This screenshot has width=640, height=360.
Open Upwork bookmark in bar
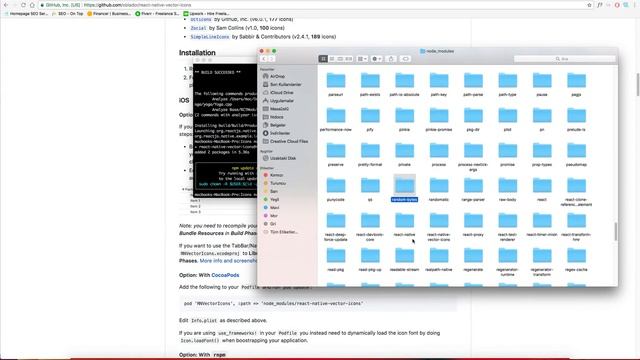(207, 13)
